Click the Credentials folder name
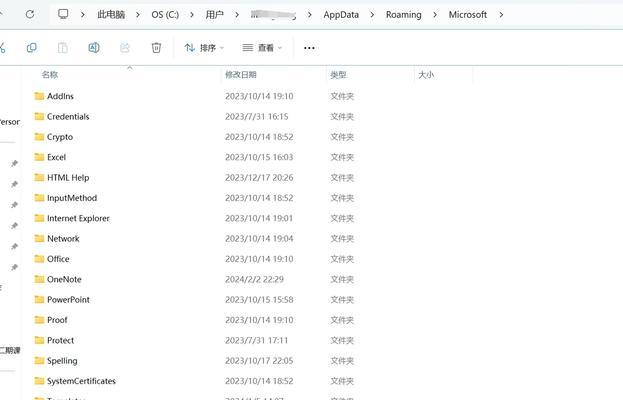Viewport: 623px width, 400px height. pyautogui.click(x=68, y=116)
